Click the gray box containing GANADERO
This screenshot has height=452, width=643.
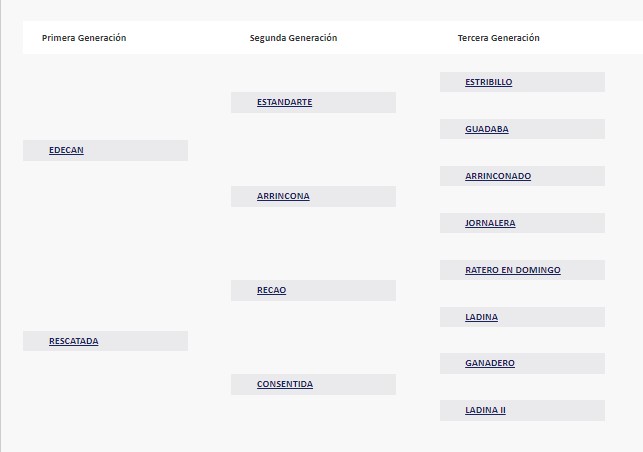pos(522,363)
